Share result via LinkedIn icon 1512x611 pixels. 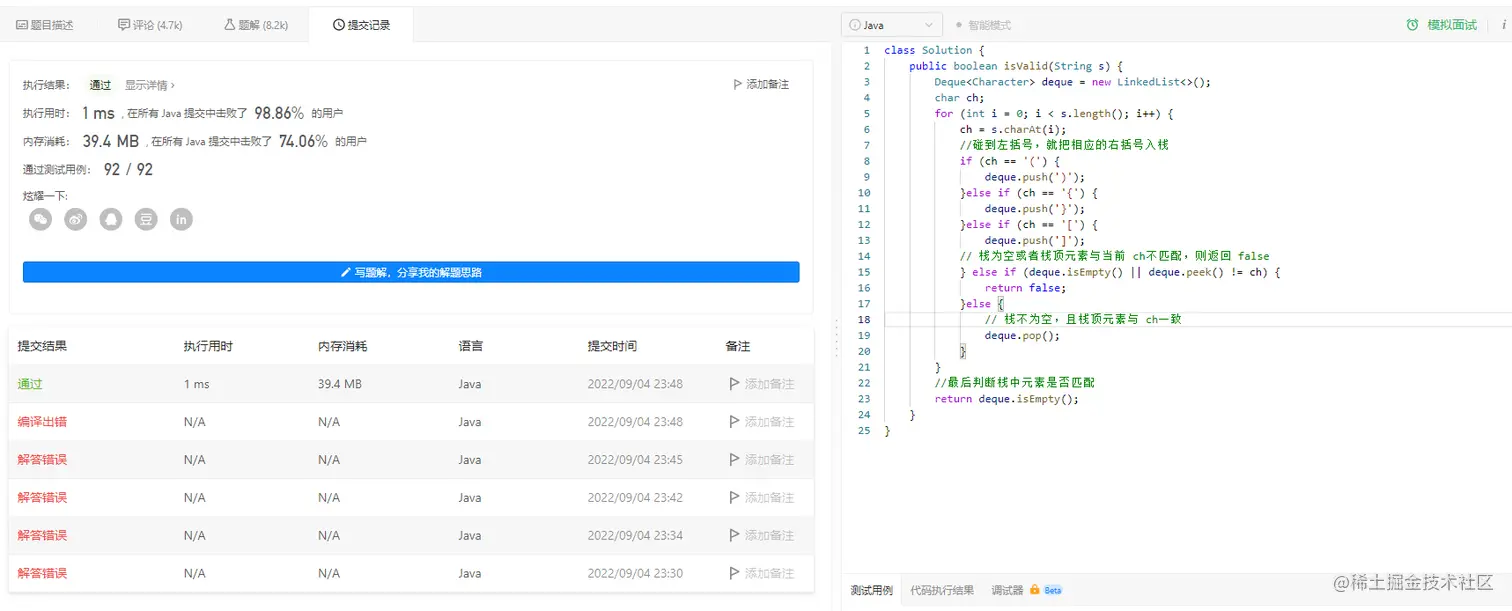point(181,219)
